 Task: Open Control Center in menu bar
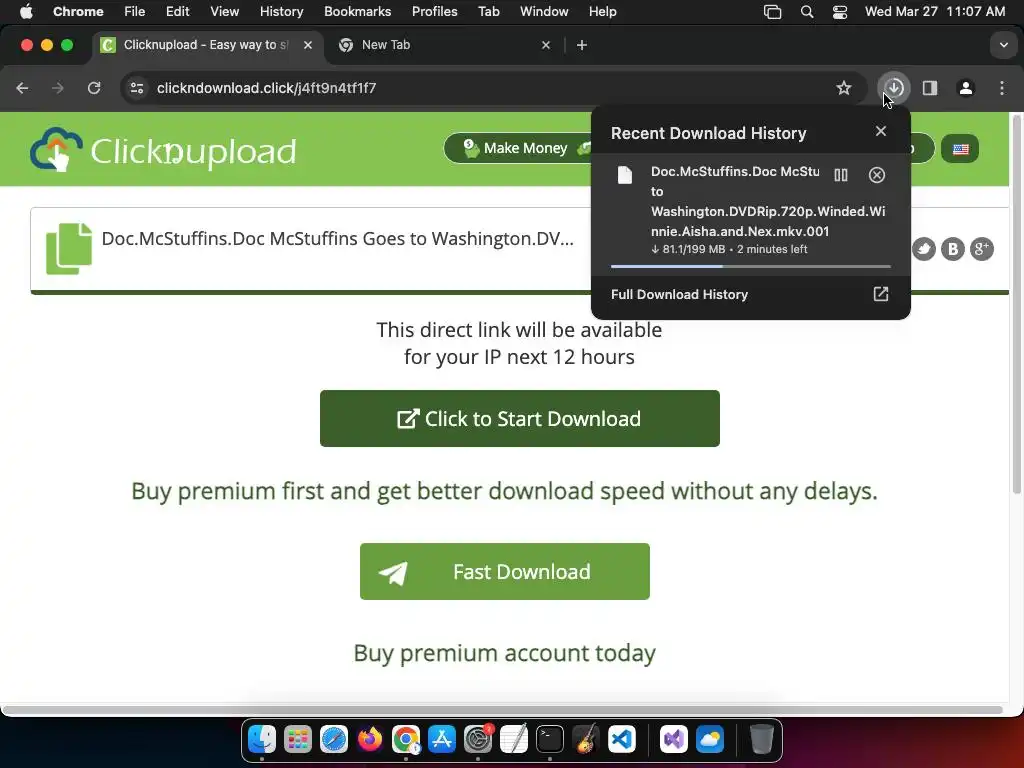pos(840,12)
